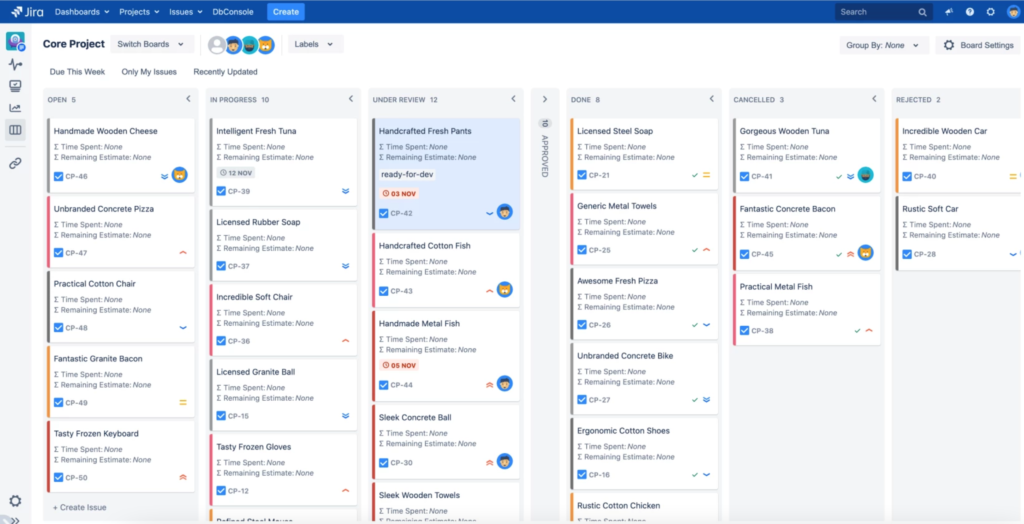Open the user profile avatar in top bar
The width and height of the screenshot is (1024, 524).
click(x=1012, y=12)
